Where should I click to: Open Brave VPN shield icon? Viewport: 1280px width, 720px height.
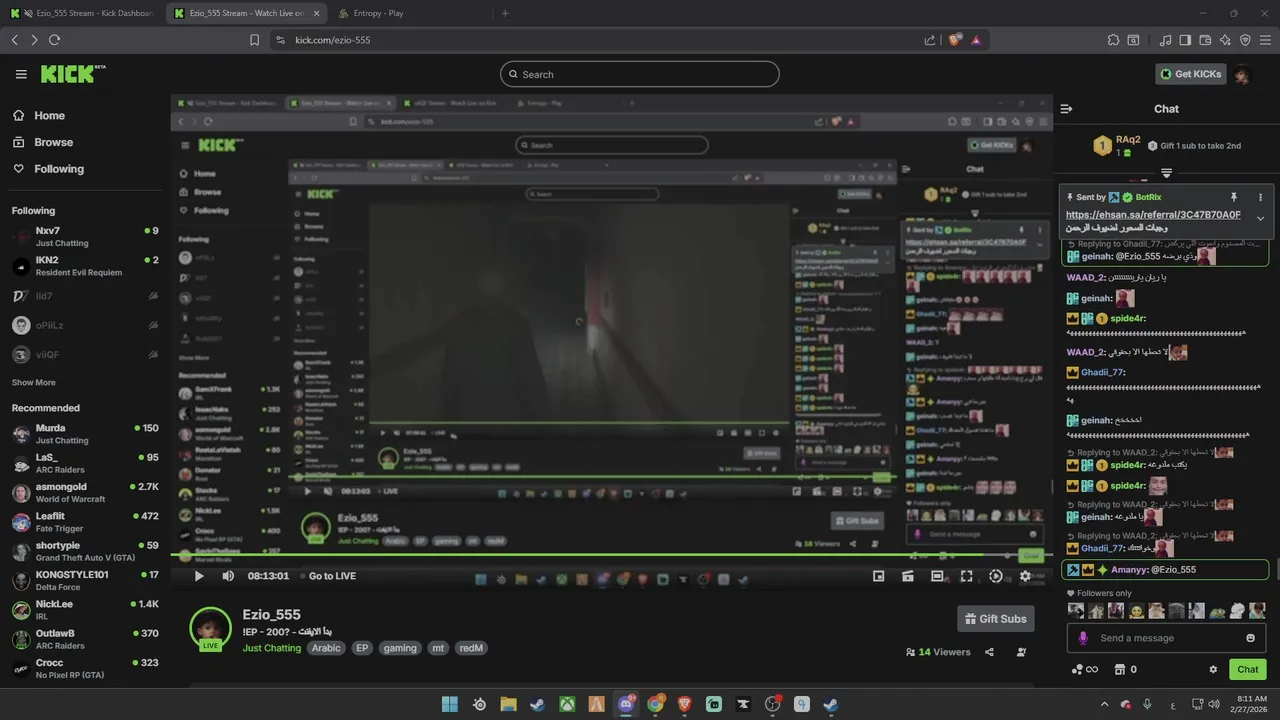tap(1245, 40)
